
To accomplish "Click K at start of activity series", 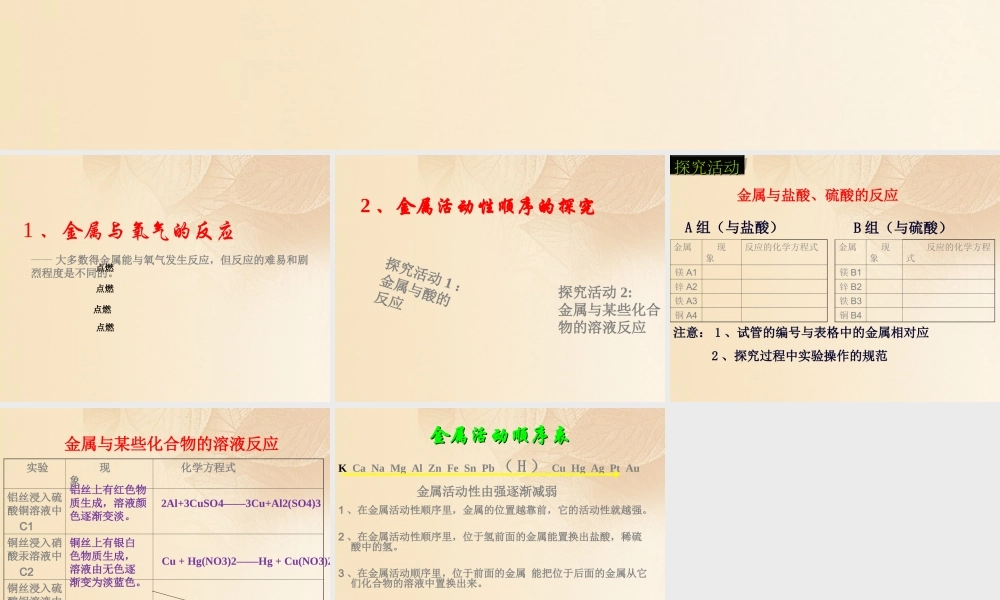I will pyautogui.click(x=342, y=468).
